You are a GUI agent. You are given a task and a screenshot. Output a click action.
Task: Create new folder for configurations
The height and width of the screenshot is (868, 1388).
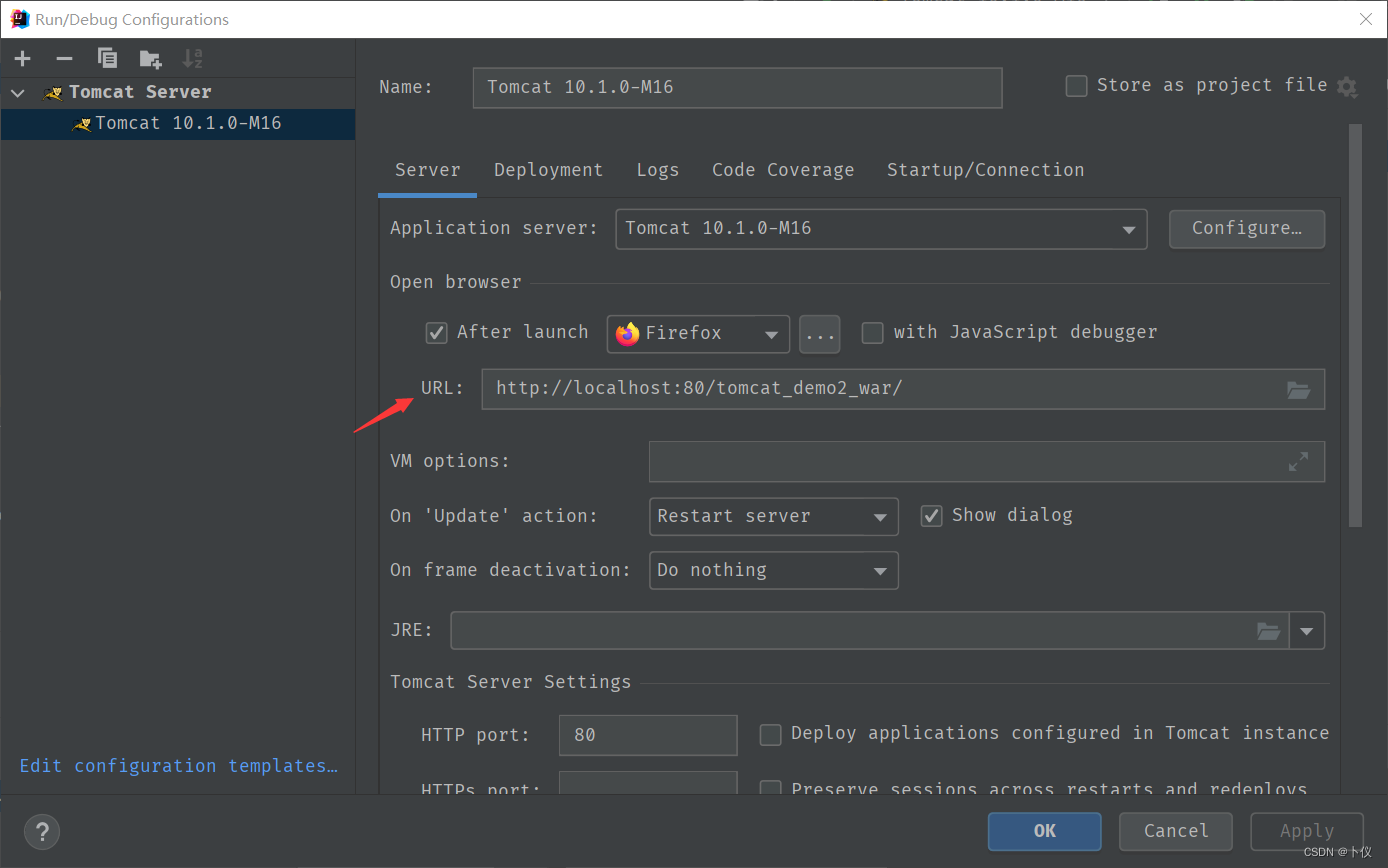pyautogui.click(x=150, y=59)
